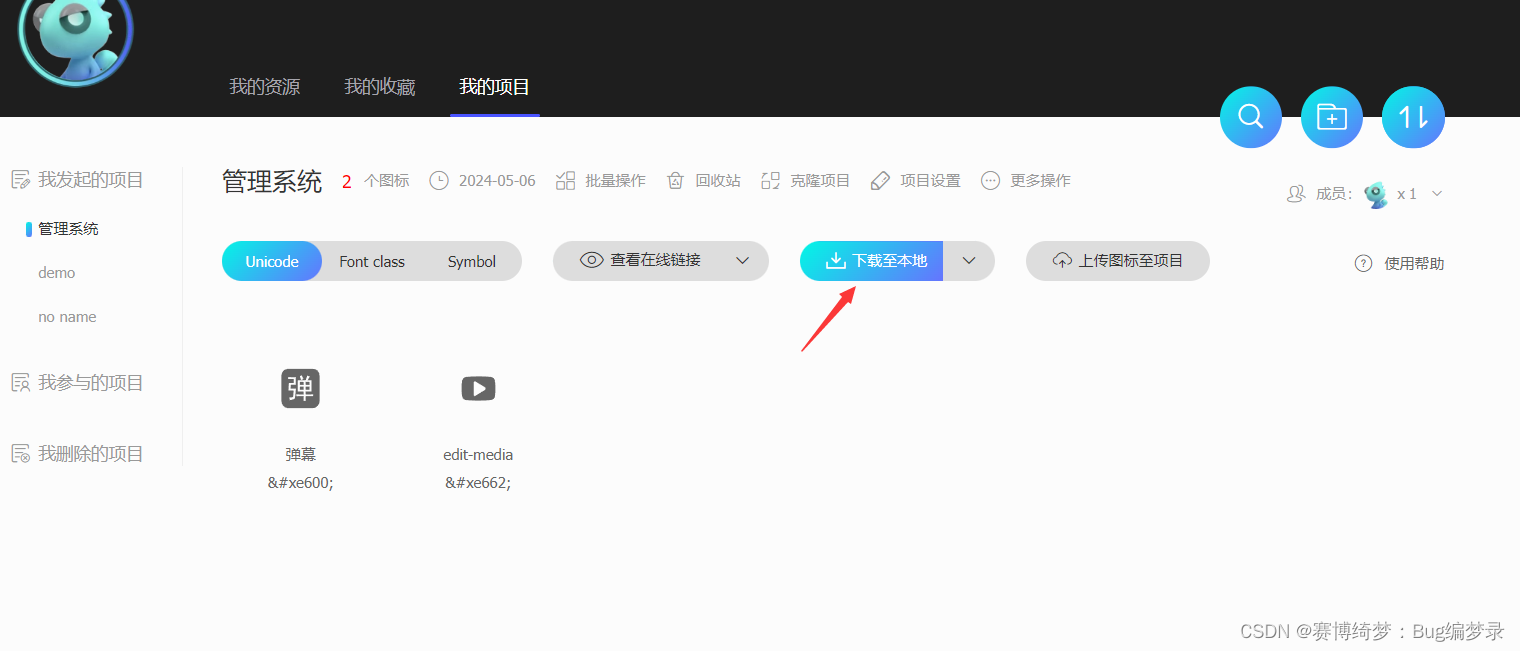Select the demo project in sidebar
1520x651 pixels.
(56, 272)
